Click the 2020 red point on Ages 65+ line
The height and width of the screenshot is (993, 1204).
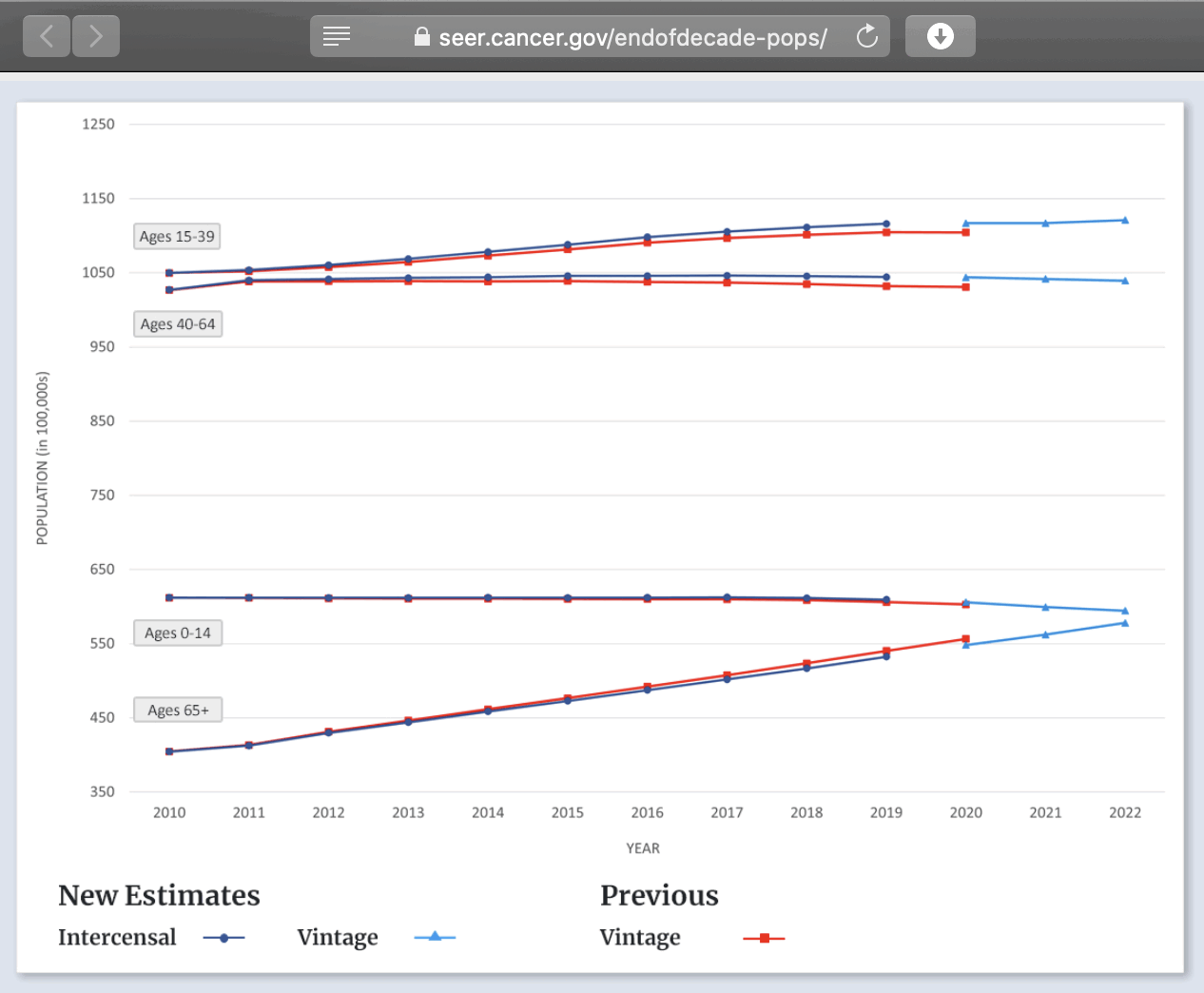pos(965,639)
